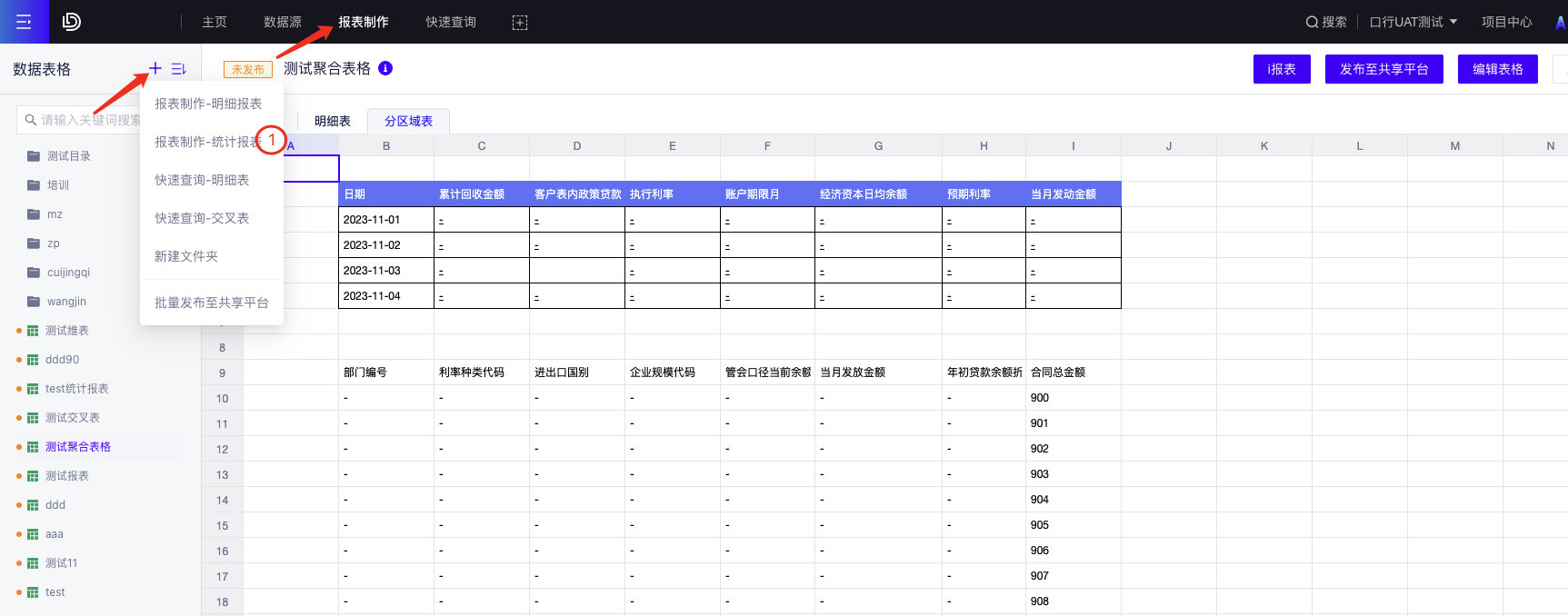Click the search magnifier icon 搜索
1568x616 pixels.
pos(1312,22)
